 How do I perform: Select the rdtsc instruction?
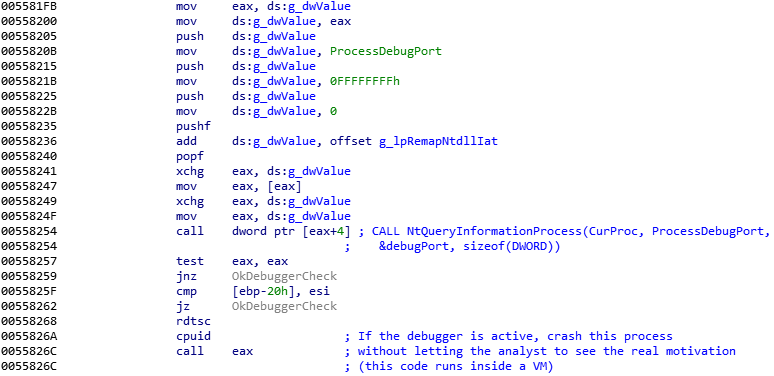(x=193, y=321)
